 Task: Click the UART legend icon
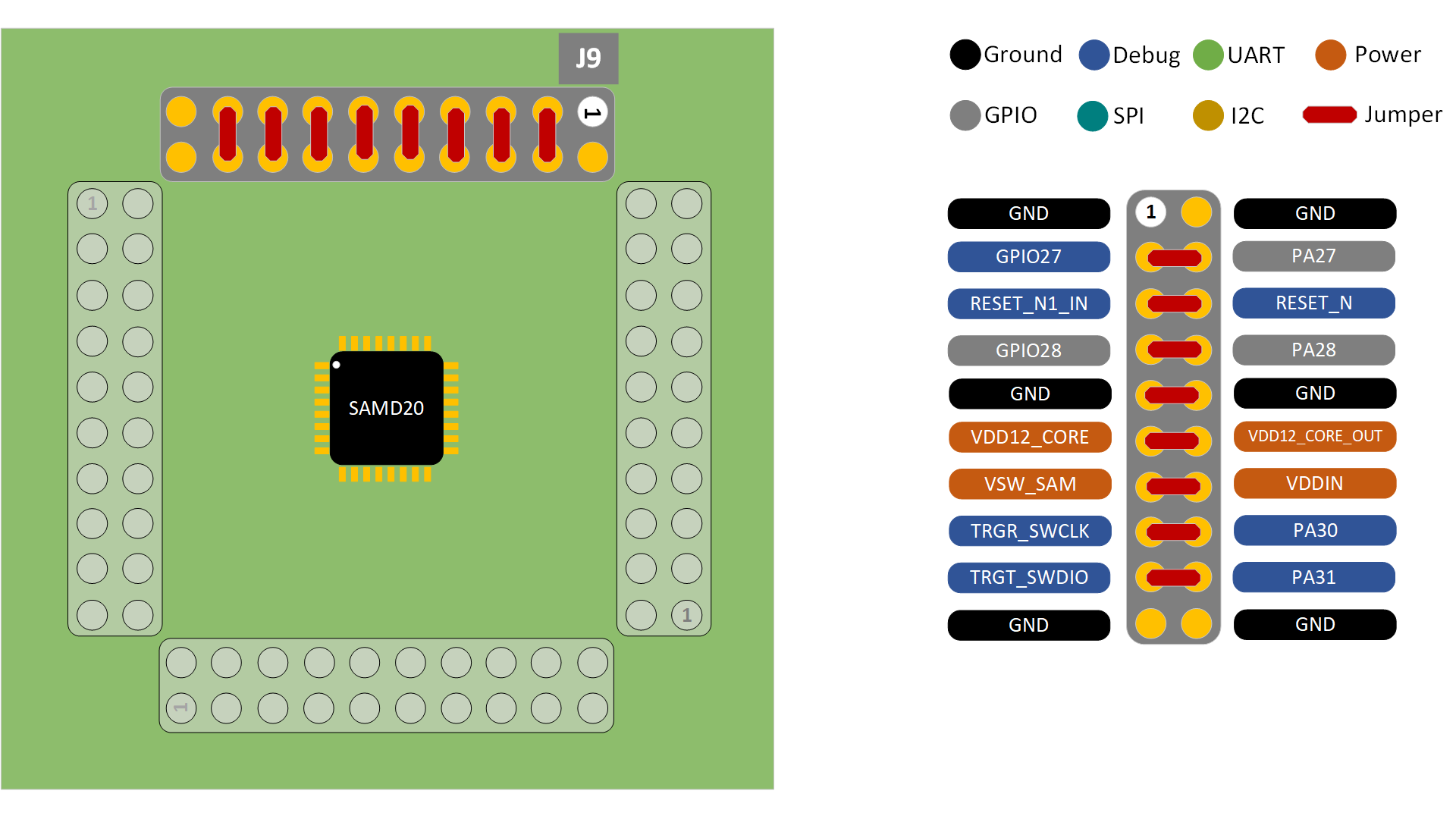pyautogui.click(x=1208, y=54)
